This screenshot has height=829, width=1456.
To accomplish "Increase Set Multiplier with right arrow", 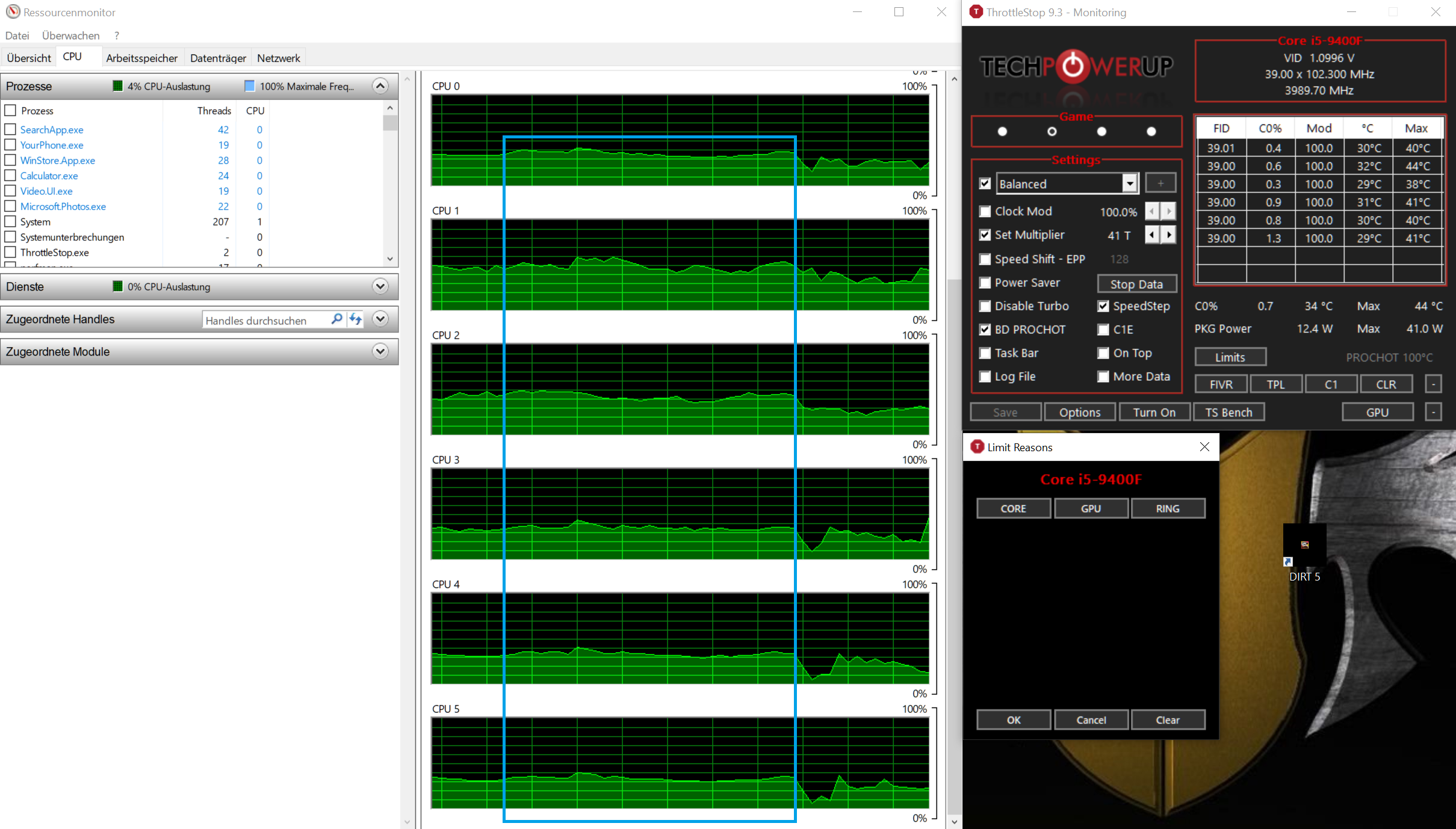I will pos(1168,235).
